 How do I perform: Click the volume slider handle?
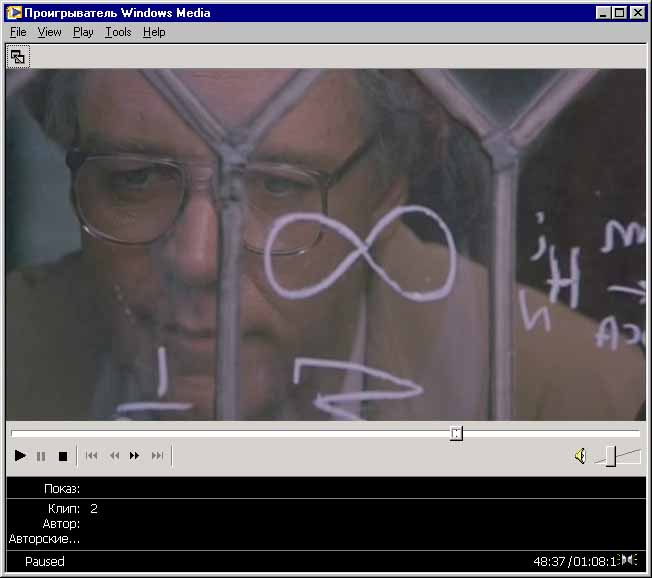610,456
